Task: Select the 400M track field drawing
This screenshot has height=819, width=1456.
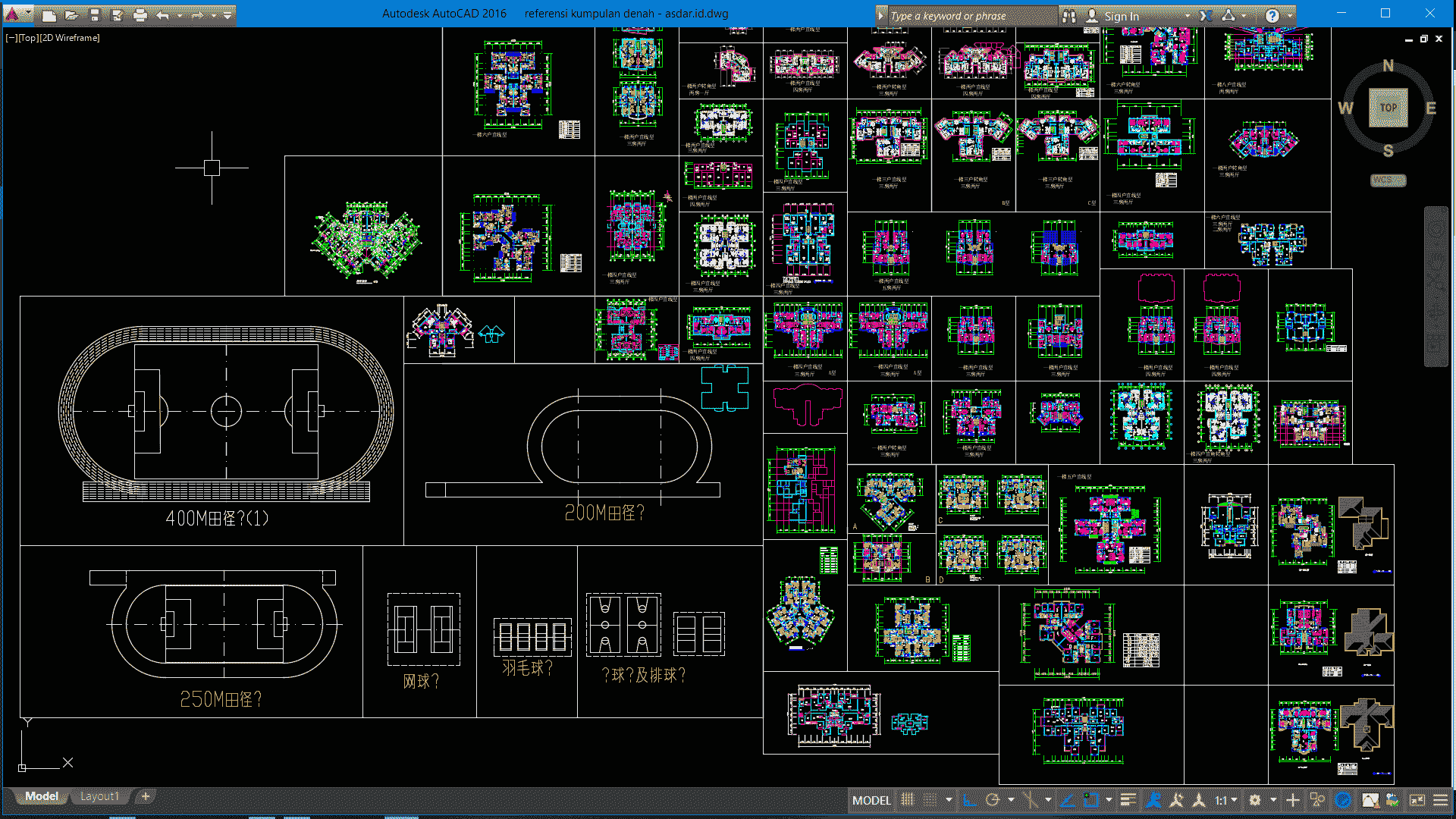Action: point(226,413)
